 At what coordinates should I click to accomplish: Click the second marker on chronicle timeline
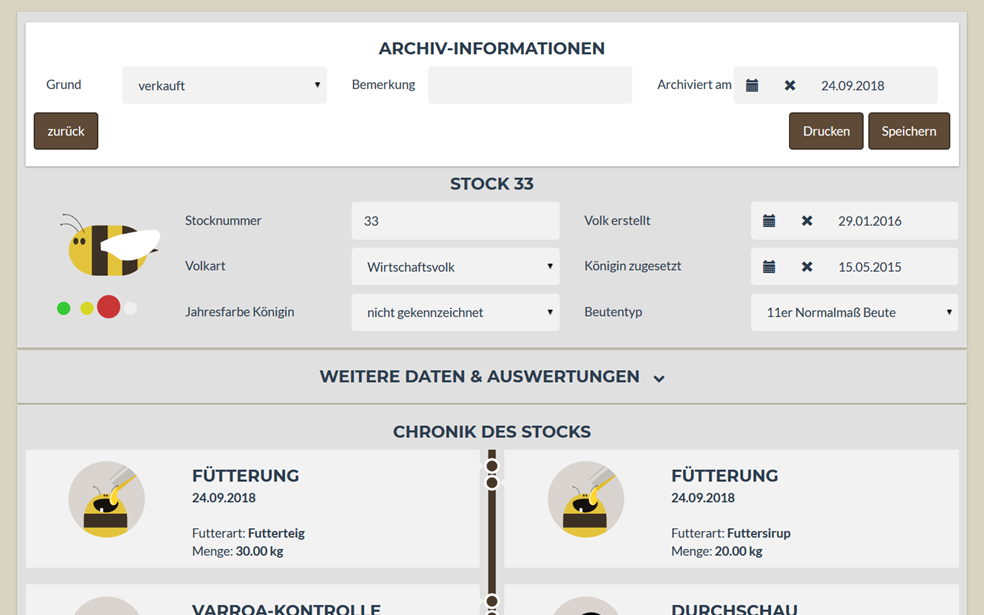point(492,483)
